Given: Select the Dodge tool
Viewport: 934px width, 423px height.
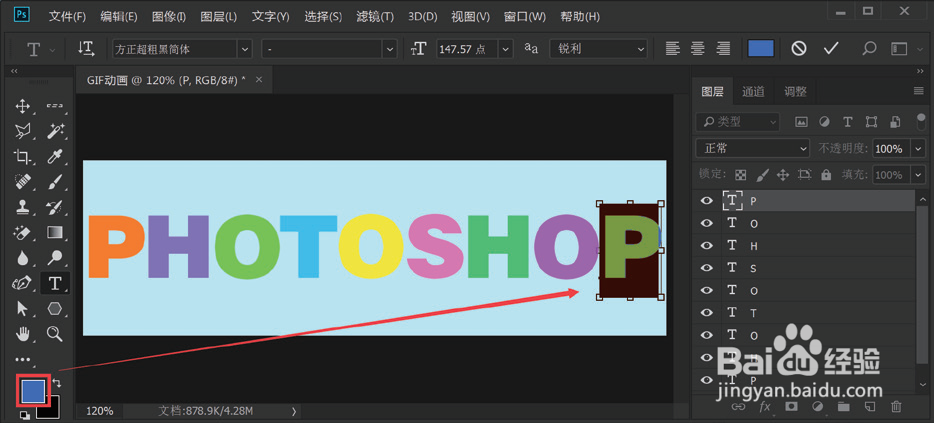Looking at the screenshot, I should [55, 257].
